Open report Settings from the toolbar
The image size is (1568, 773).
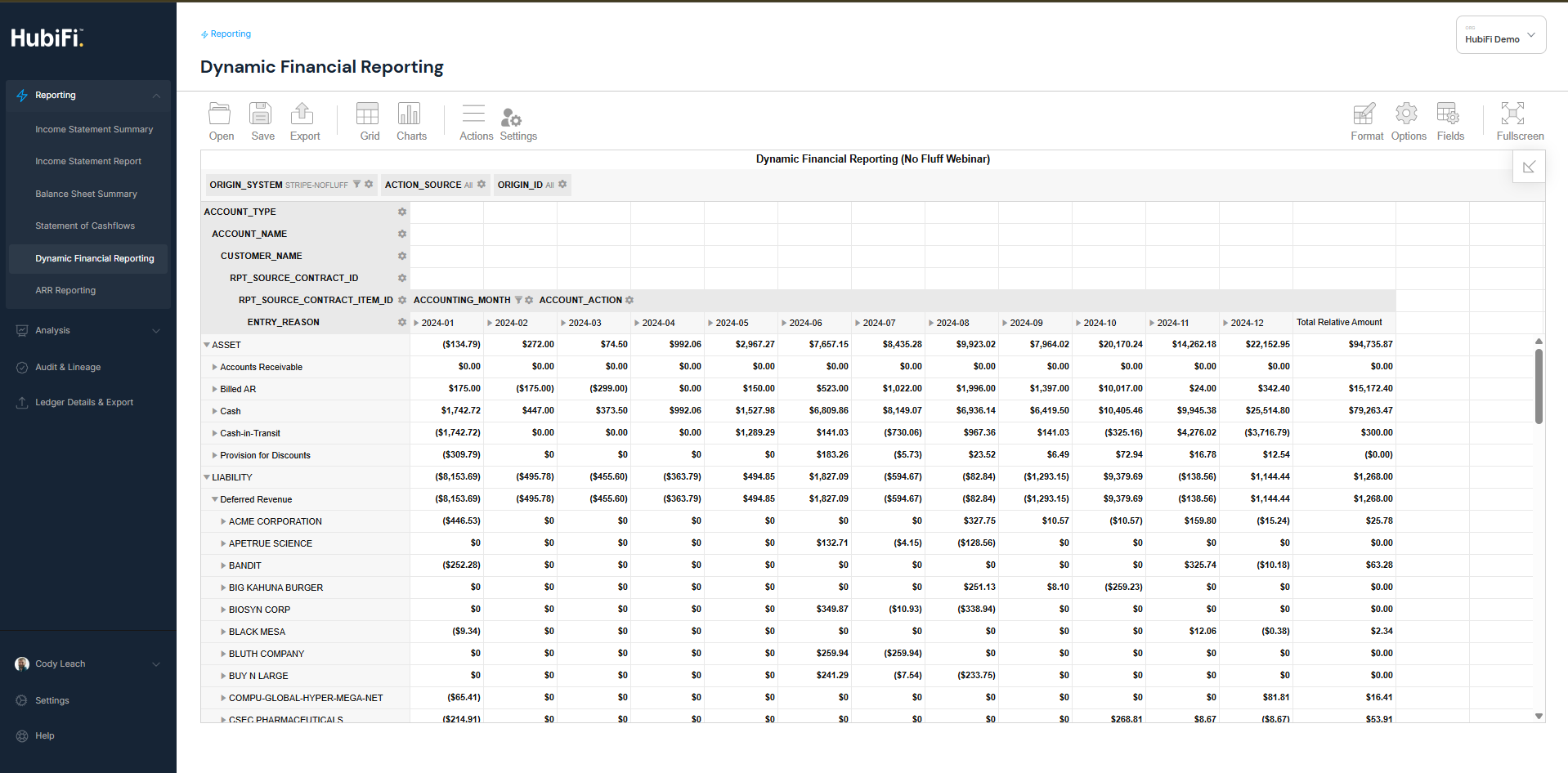[x=517, y=121]
